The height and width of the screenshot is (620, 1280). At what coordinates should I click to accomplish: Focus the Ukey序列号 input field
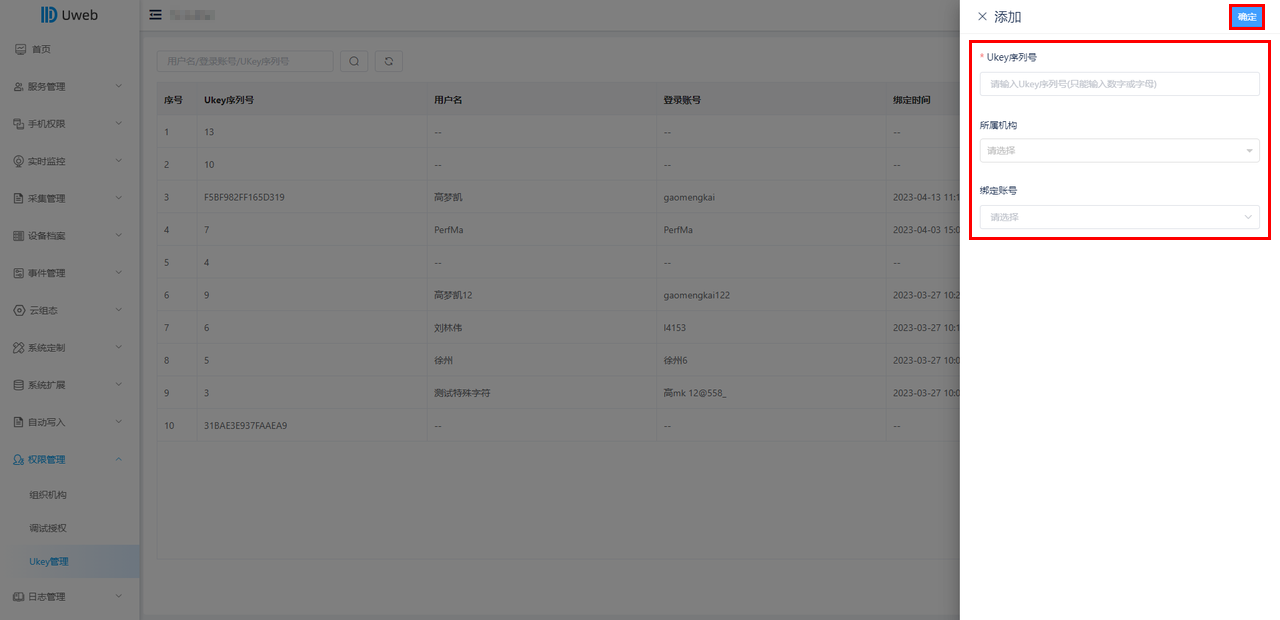tap(1120, 84)
